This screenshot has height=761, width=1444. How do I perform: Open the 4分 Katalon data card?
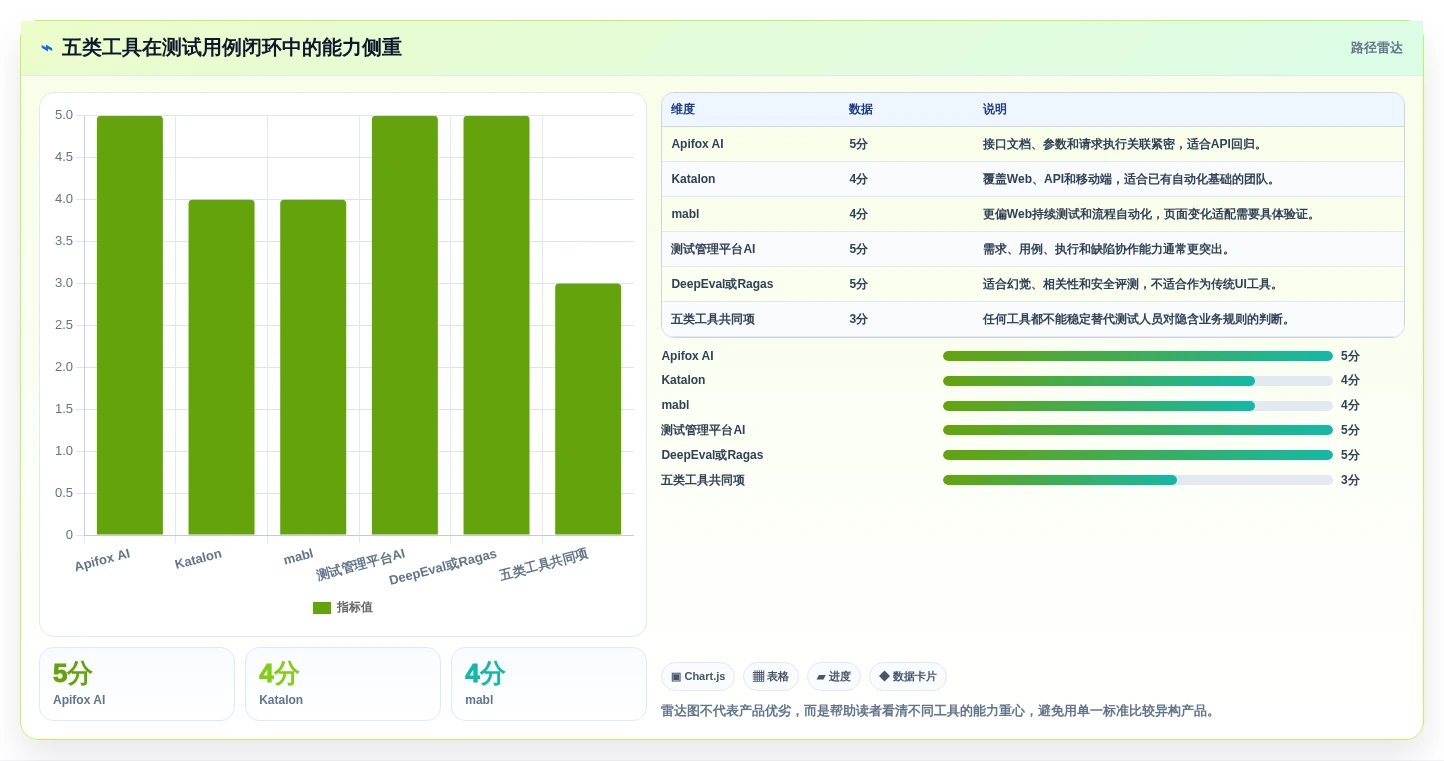pyautogui.click(x=343, y=684)
